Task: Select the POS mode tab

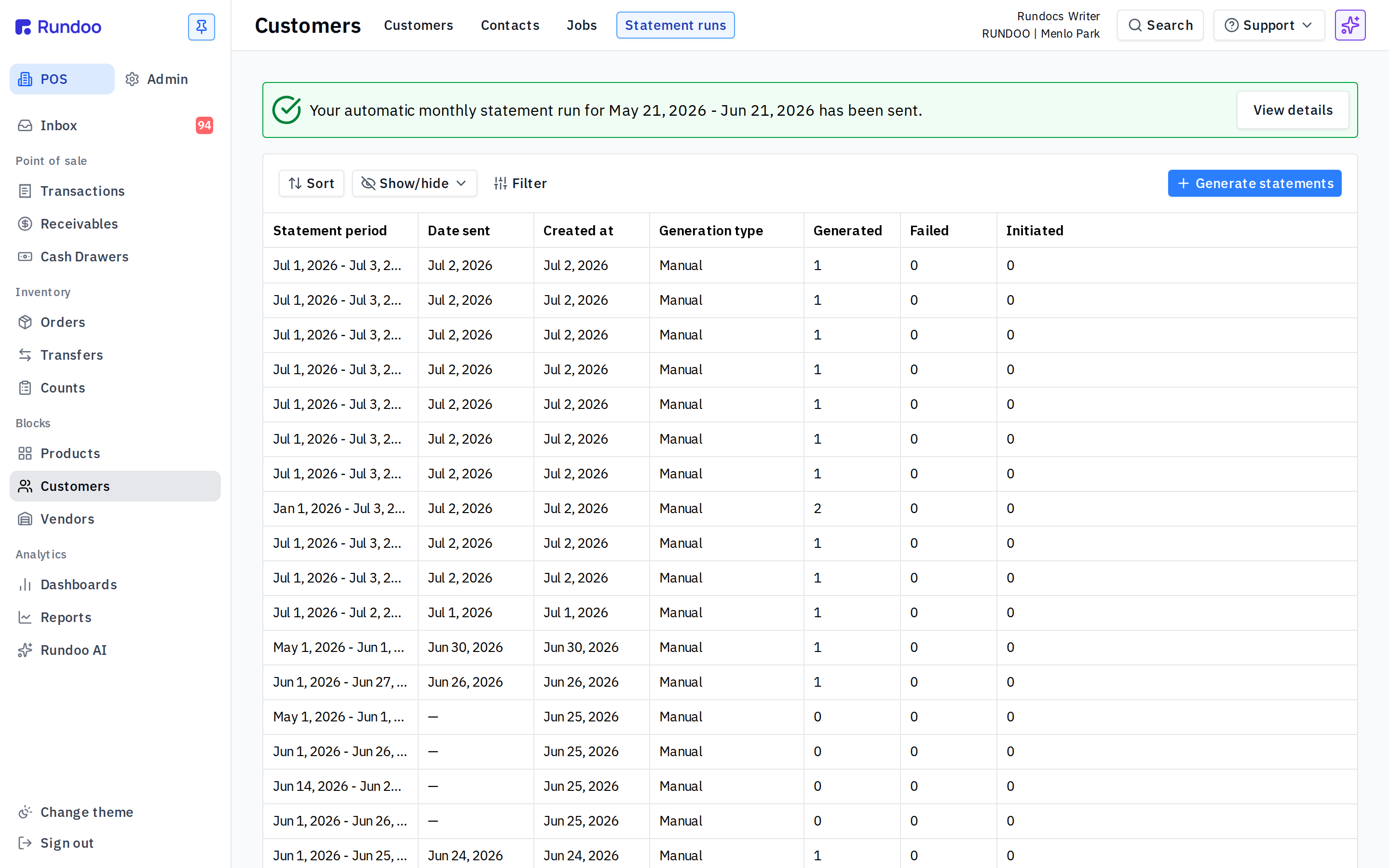Action: 62,79
